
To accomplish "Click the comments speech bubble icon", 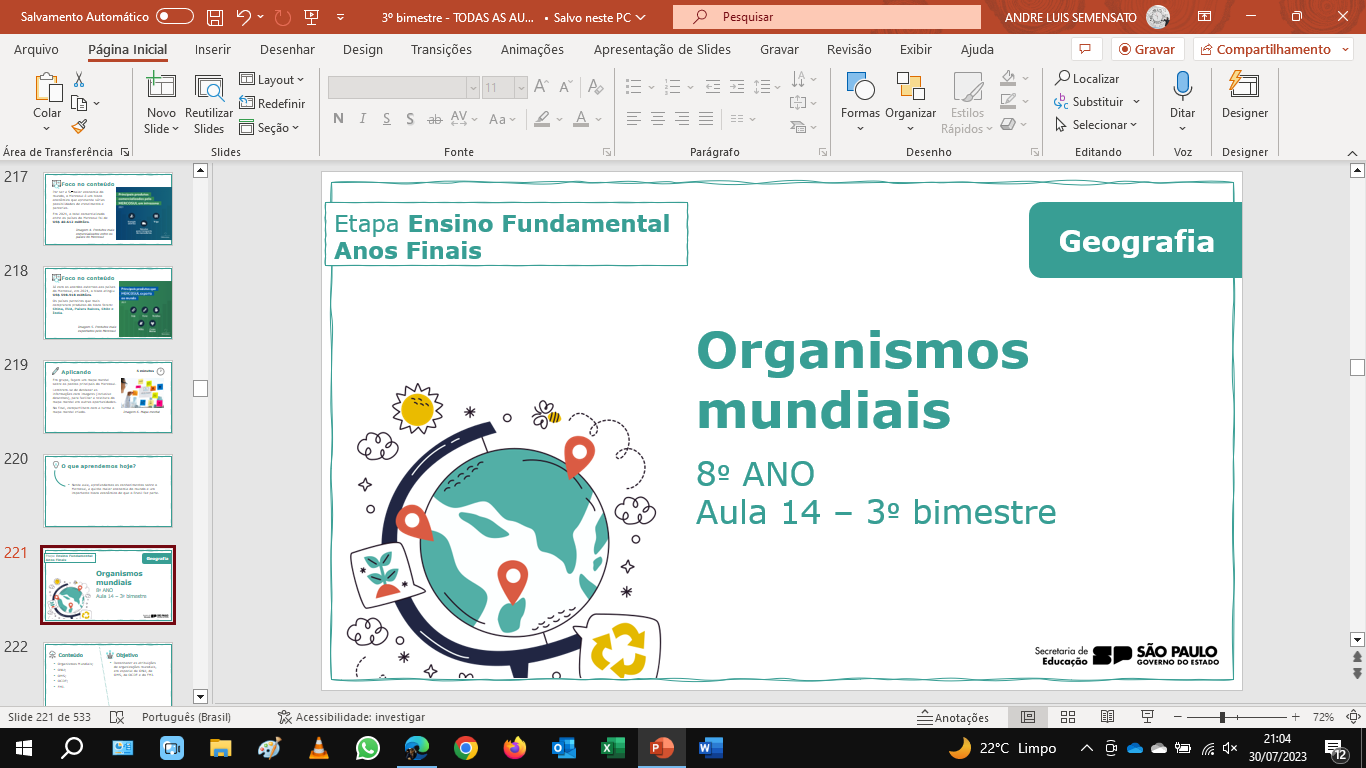I will pos(1085,49).
